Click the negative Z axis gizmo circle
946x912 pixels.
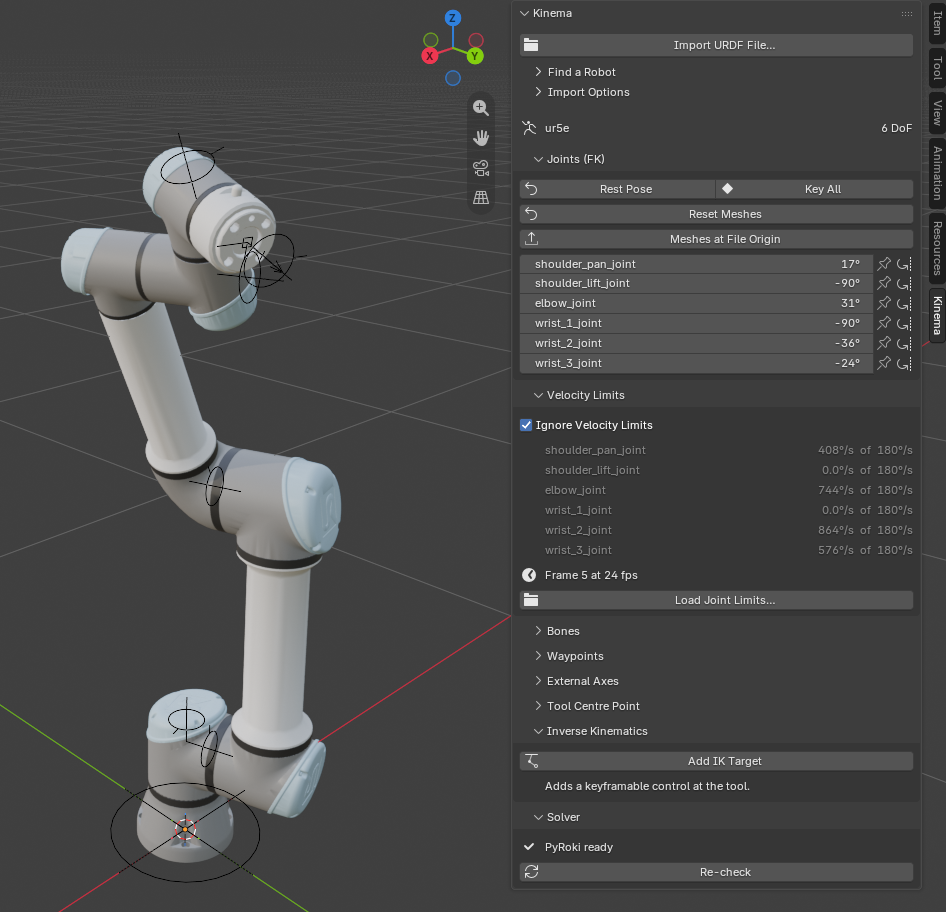(x=453, y=78)
